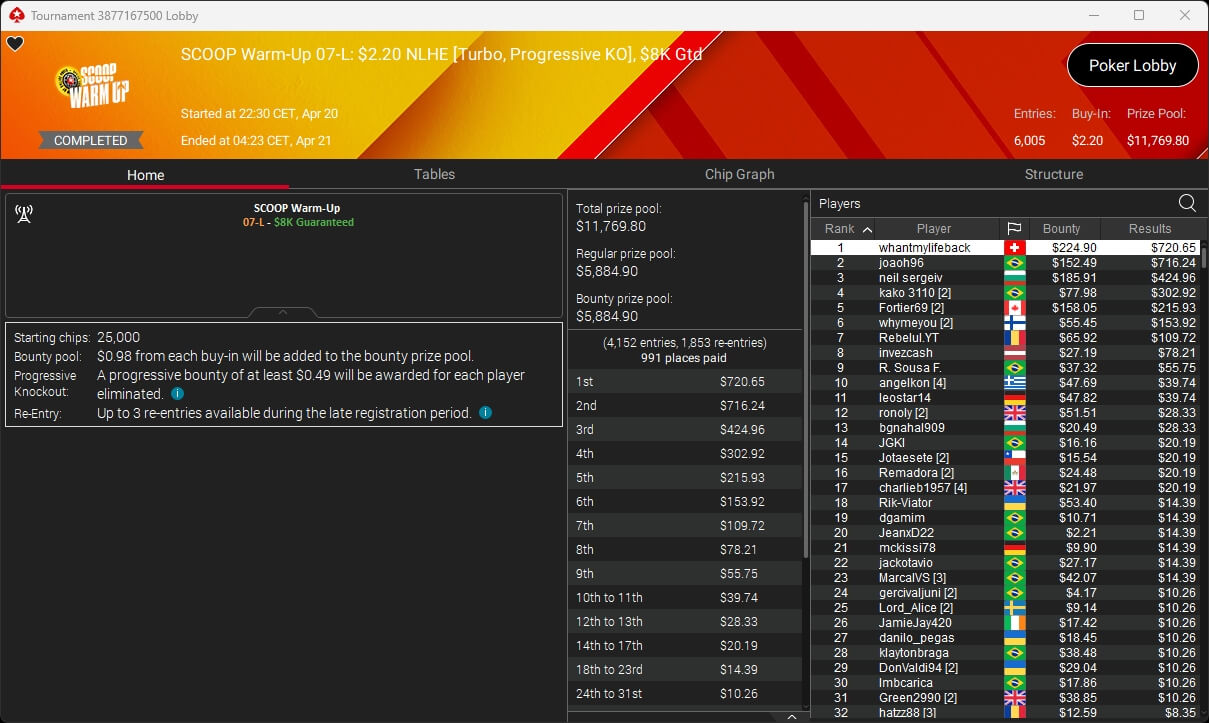Select player row kako 3110 [2]
This screenshot has width=1209, height=723.
click(x=1005, y=293)
